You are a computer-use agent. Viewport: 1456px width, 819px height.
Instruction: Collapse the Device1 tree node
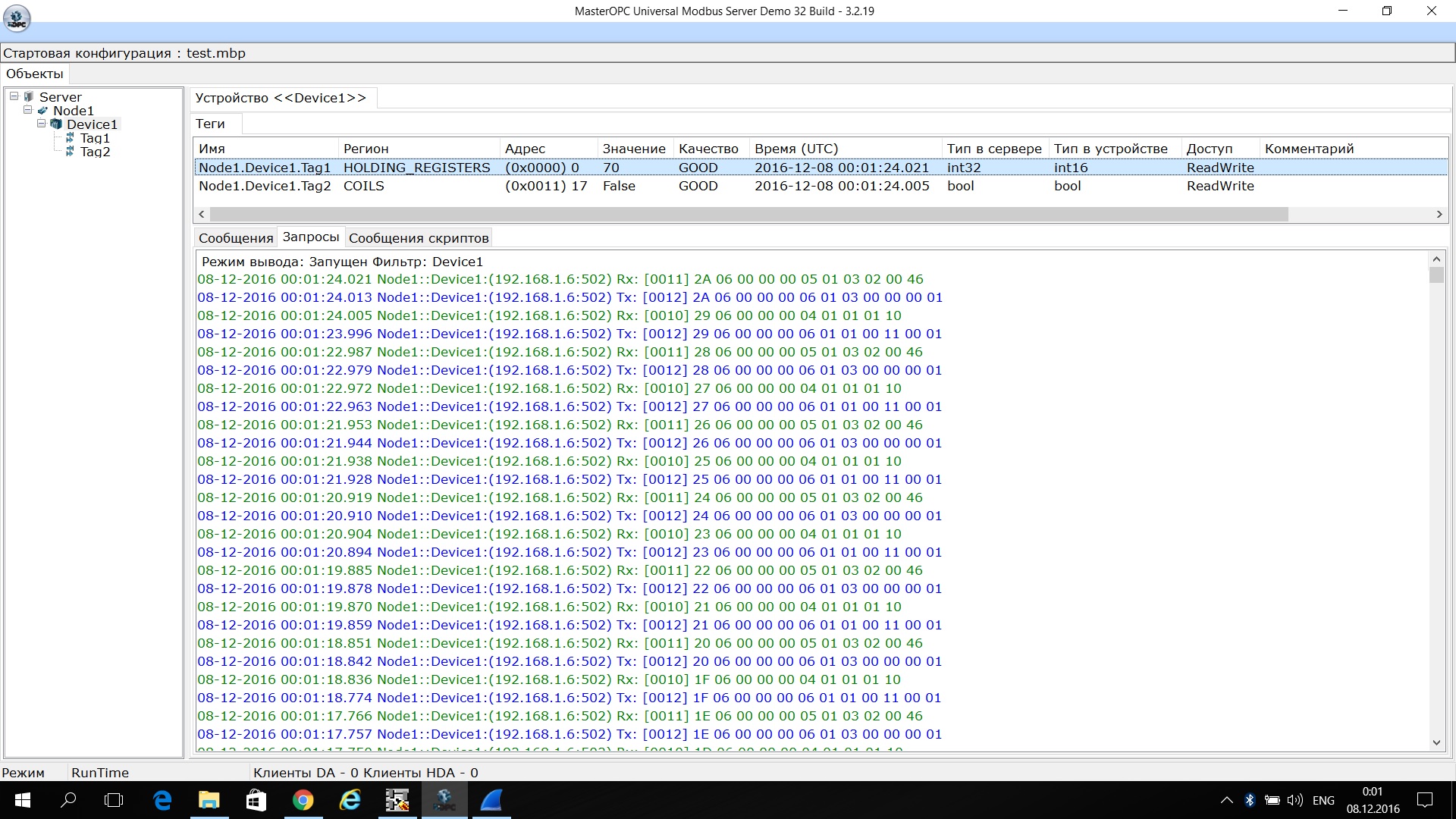point(42,124)
